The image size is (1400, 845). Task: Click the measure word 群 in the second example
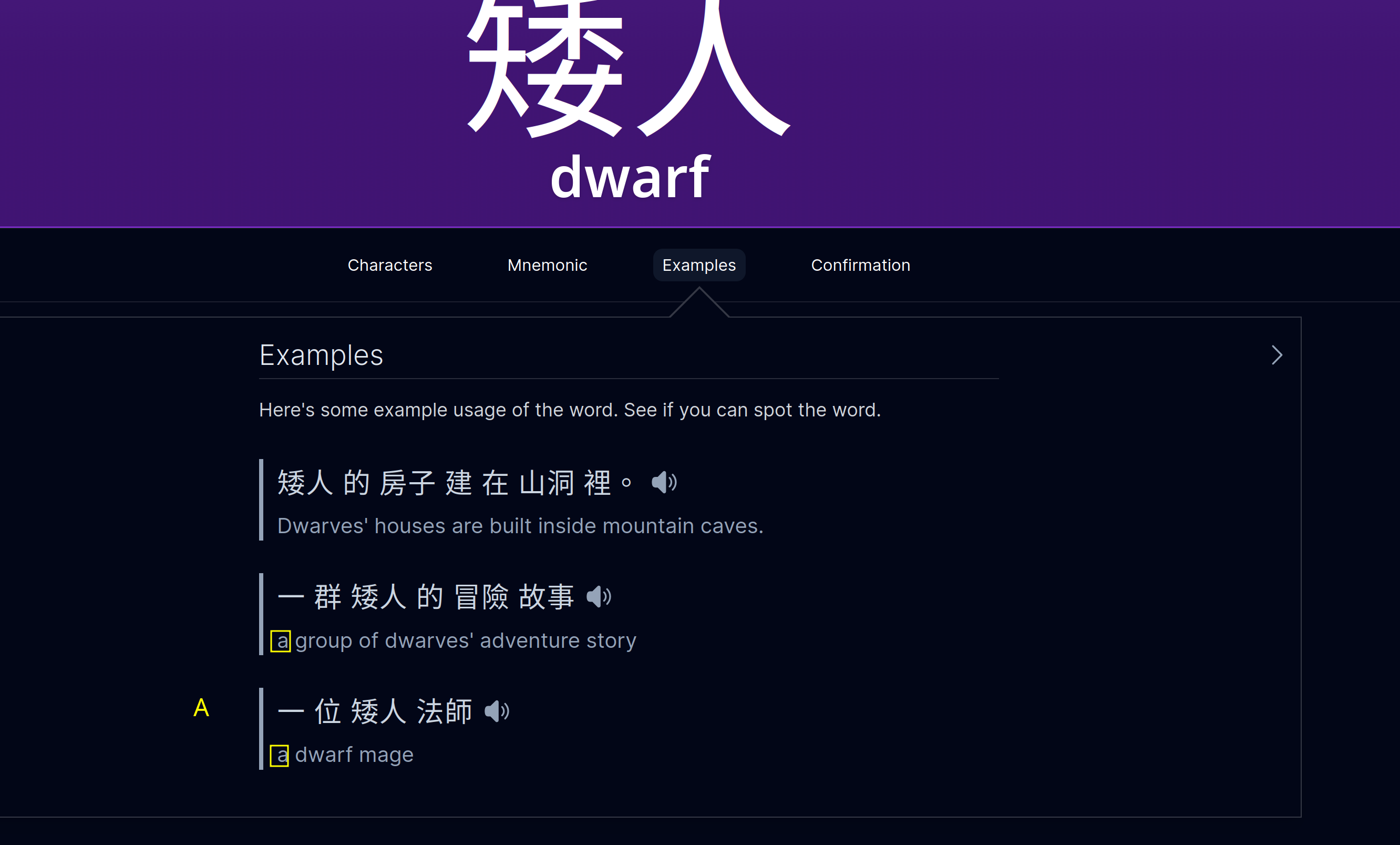click(x=328, y=596)
